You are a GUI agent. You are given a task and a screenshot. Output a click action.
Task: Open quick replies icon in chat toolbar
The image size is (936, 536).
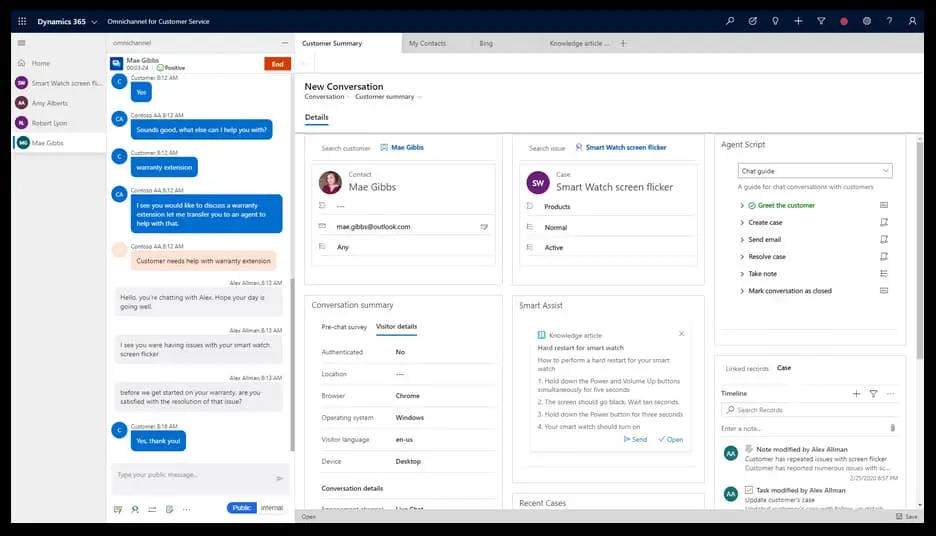(118, 509)
